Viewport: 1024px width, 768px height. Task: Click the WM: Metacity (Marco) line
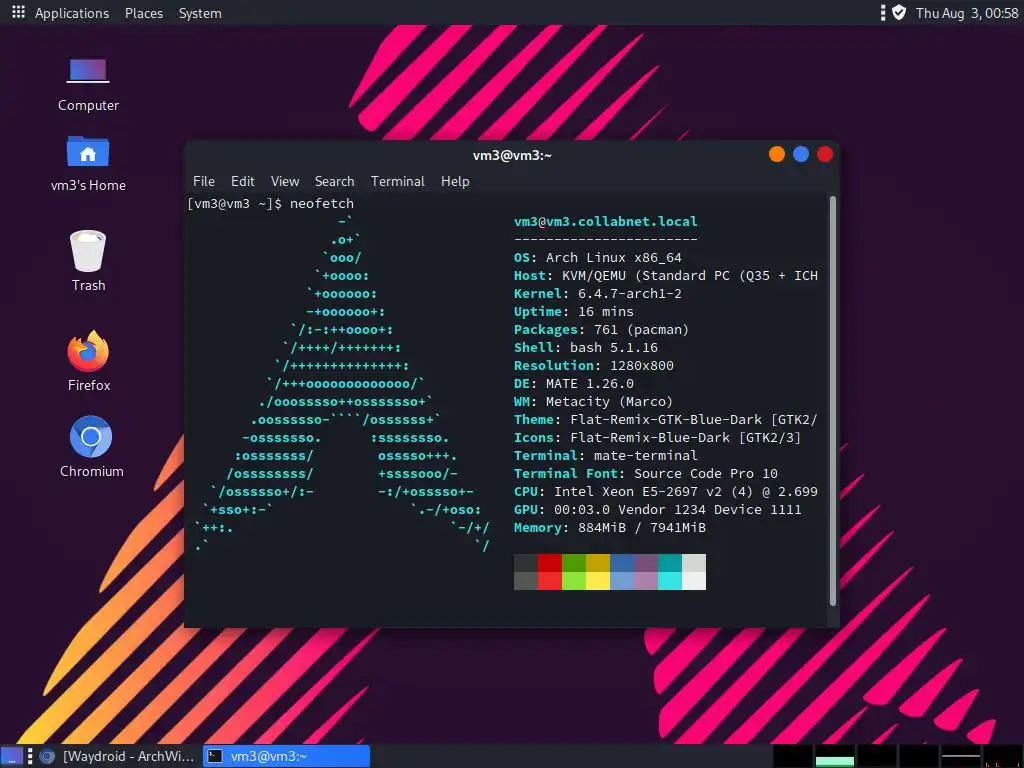(594, 402)
